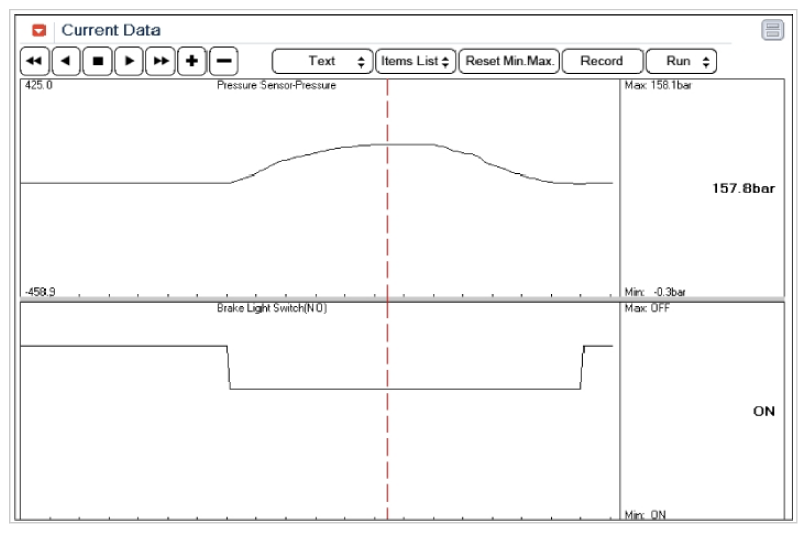Click the Max: OFF reading

point(647,308)
